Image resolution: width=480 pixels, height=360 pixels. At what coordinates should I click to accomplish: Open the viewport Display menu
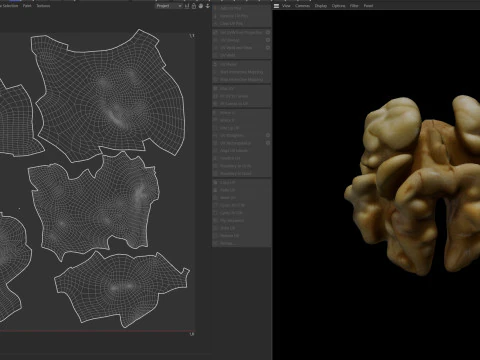[321, 6]
